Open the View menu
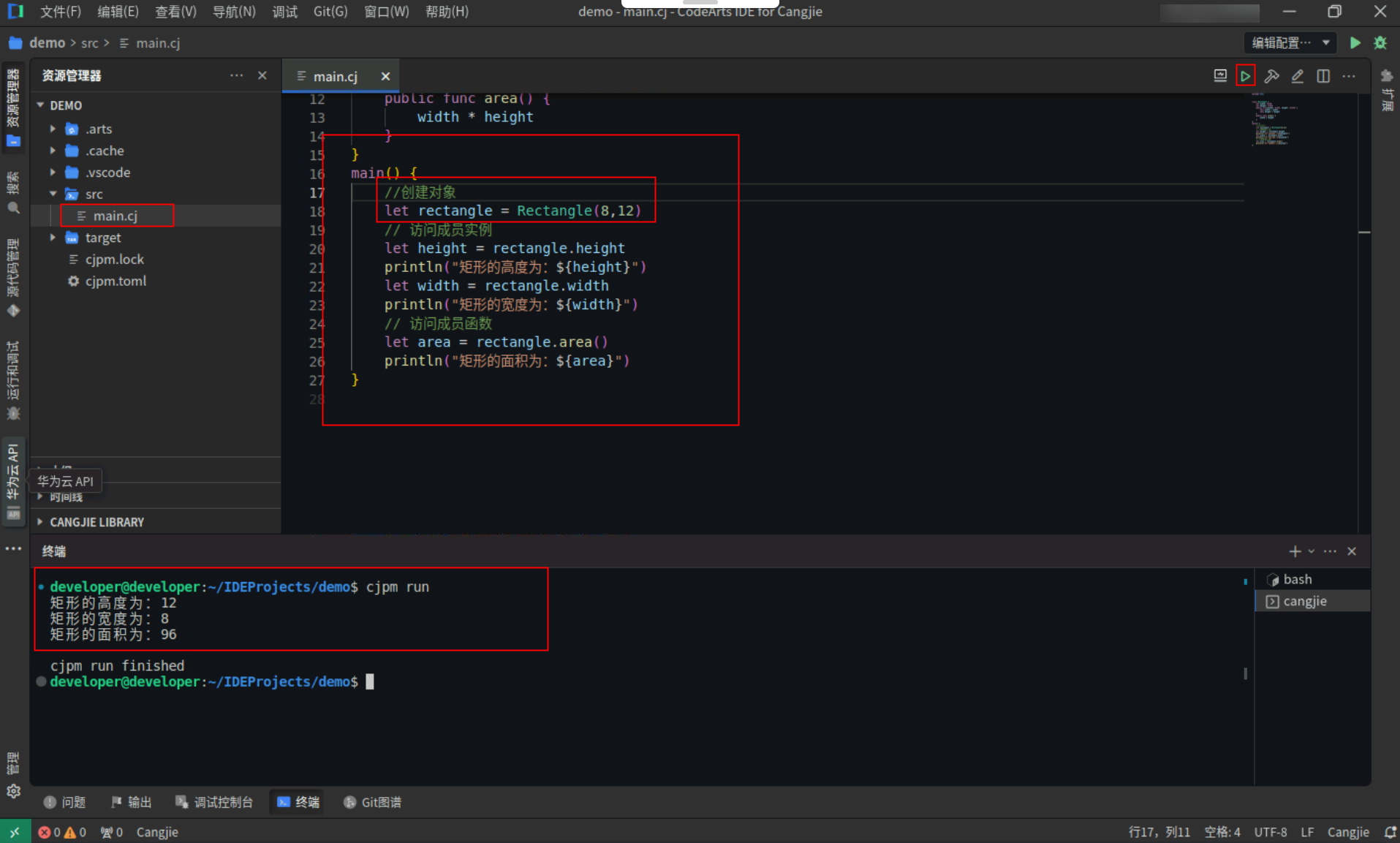This screenshot has width=1400, height=843. coord(175,12)
